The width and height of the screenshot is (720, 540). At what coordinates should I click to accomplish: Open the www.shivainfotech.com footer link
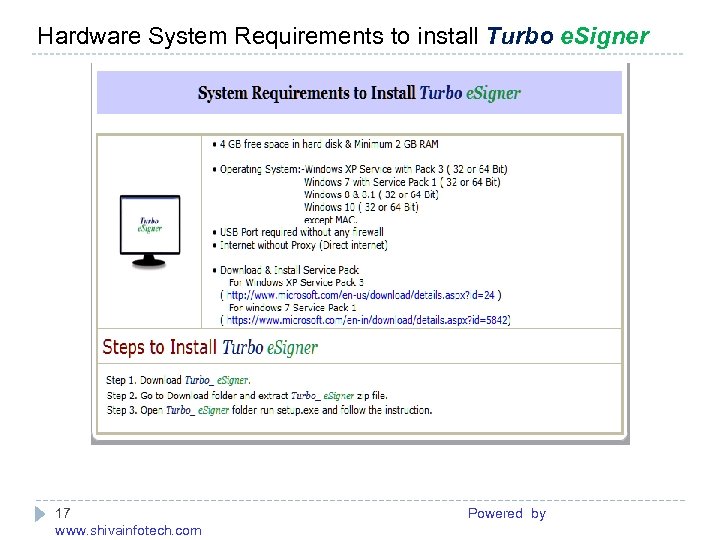click(x=128, y=530)
